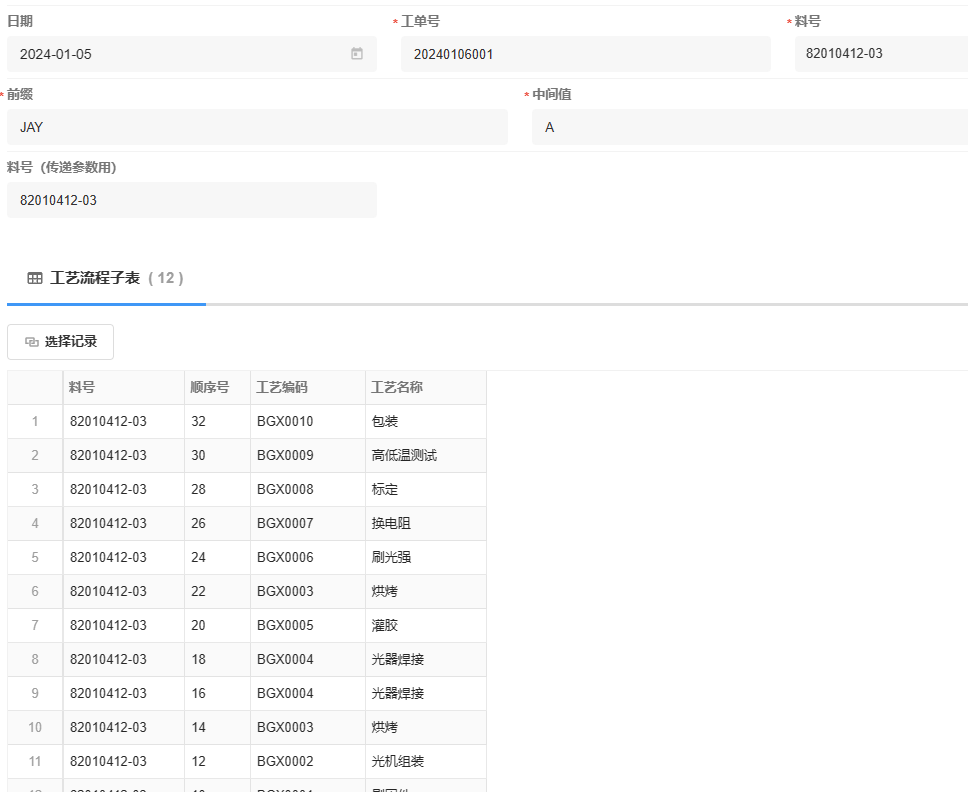Click the copy icon on 选择记录 button

(31, 342)
